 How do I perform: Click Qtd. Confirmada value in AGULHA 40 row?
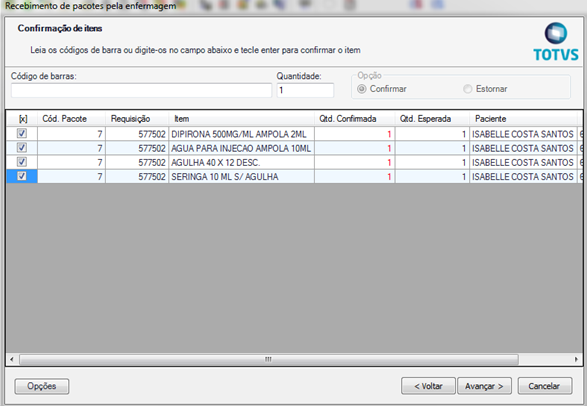[x=355, y=162]
